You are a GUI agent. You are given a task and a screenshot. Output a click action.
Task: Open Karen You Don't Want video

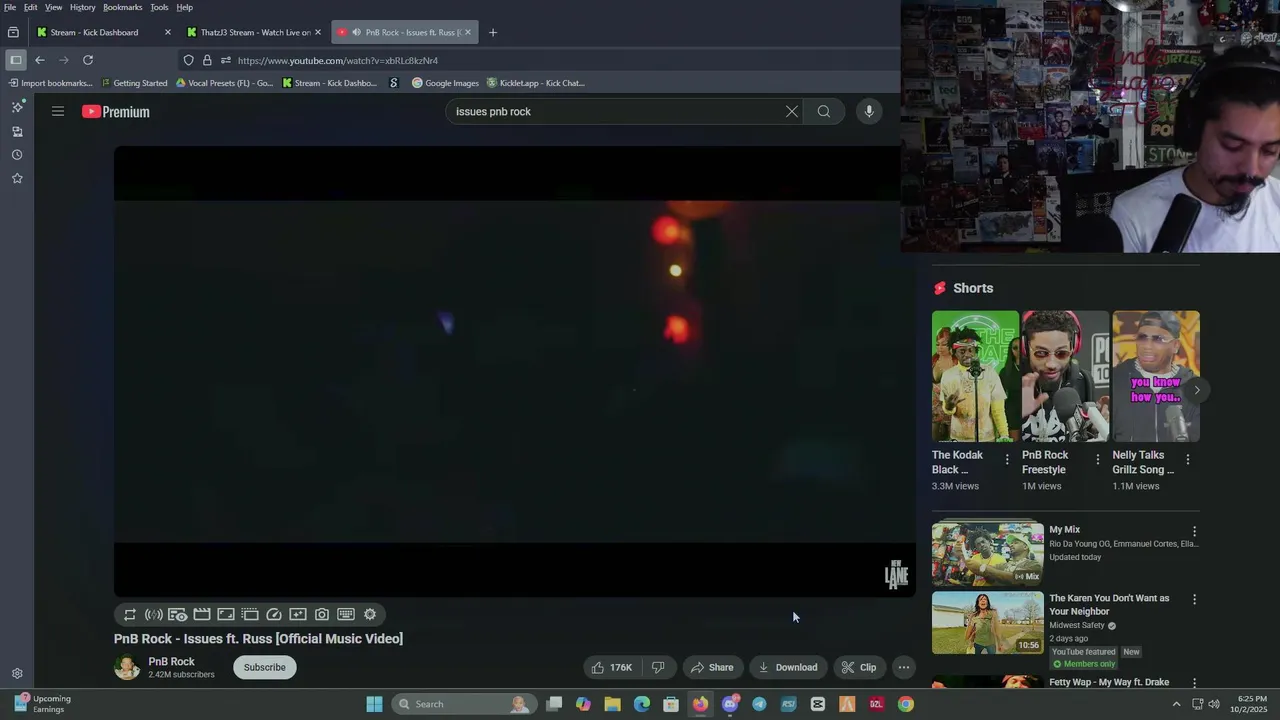click(988, 623)
